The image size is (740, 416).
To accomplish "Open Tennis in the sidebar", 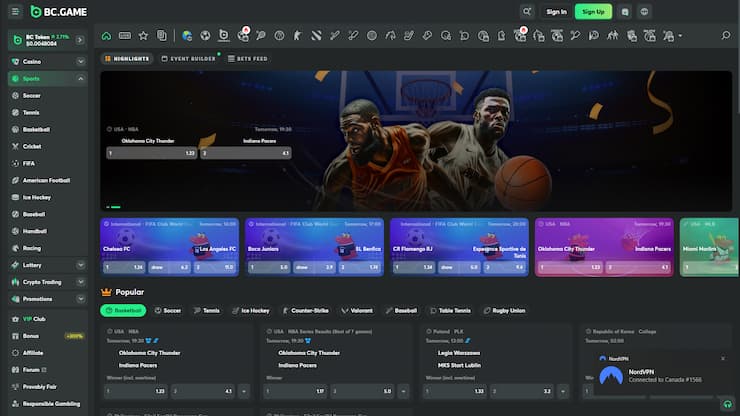I will [47, 113].
